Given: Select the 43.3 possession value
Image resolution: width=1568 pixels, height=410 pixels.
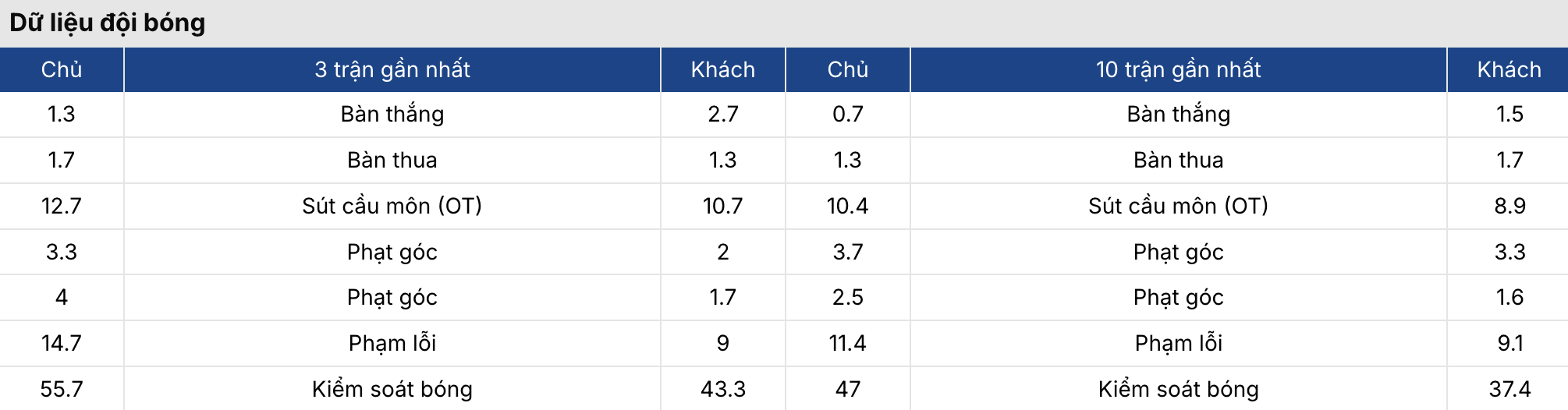Looking at the screenshot, I should click(x=723, y=389).
